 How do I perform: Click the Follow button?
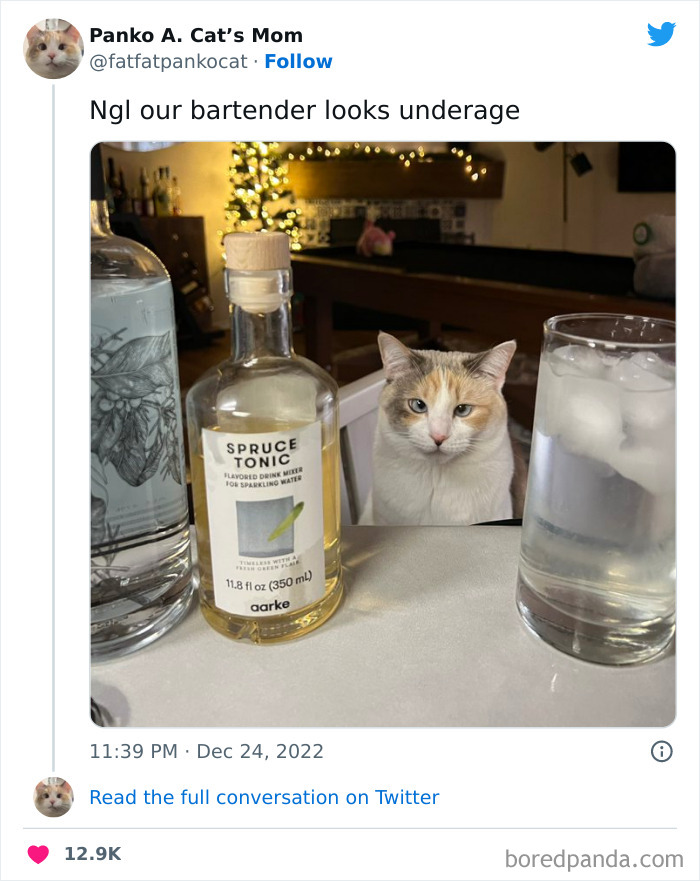[x=298, y=62]
